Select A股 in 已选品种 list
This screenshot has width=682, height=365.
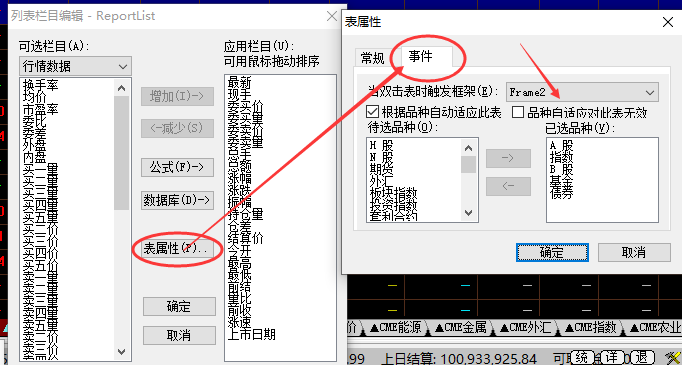562,145
